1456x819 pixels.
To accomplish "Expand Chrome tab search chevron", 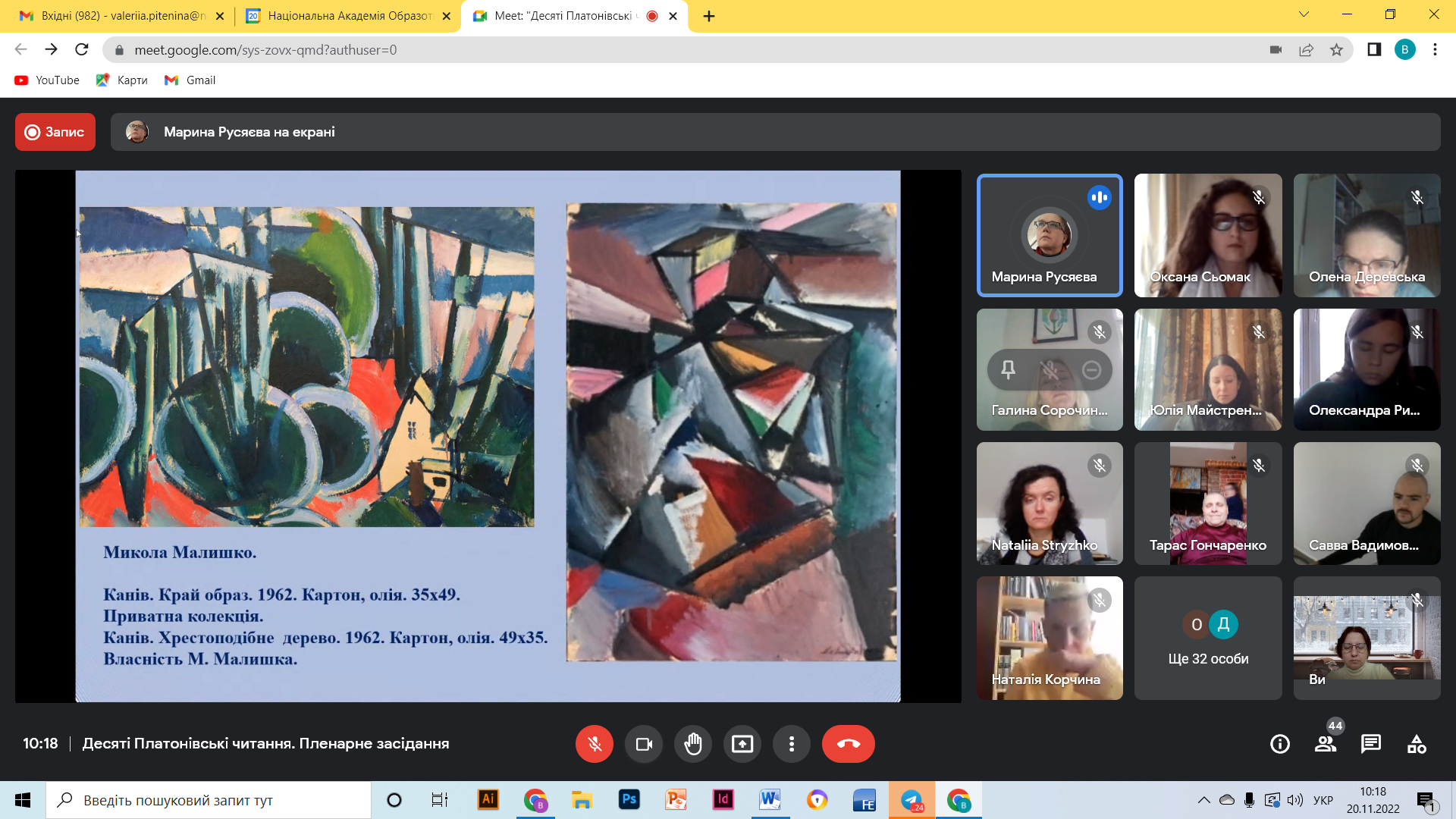I will pyautogui.click(x=1304, y=14).
